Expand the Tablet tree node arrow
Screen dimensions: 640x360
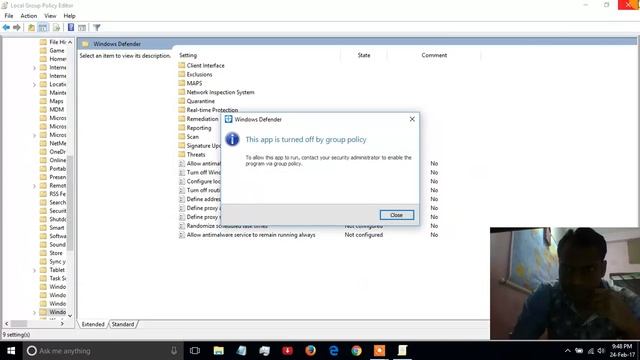pyautogui.click(x=34, y=270)
